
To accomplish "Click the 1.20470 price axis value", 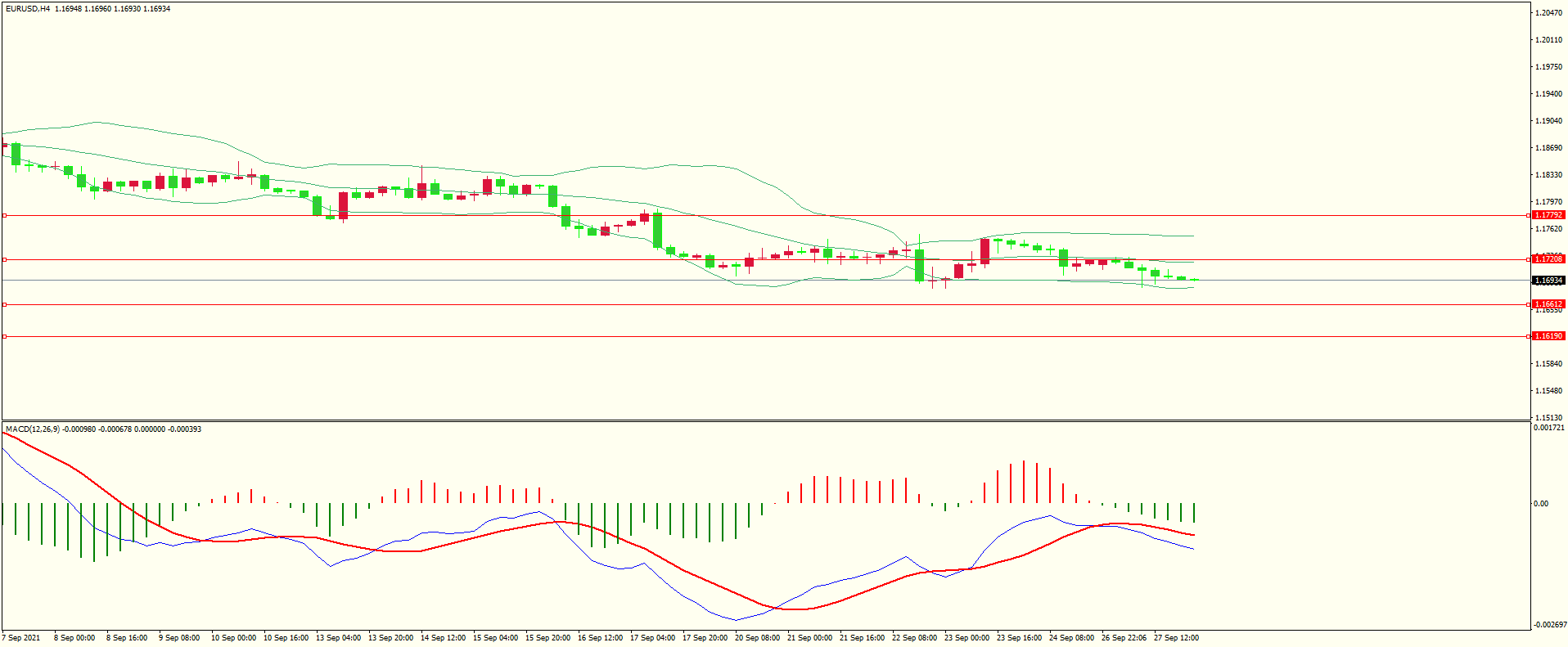I will tap(1548, 13).
